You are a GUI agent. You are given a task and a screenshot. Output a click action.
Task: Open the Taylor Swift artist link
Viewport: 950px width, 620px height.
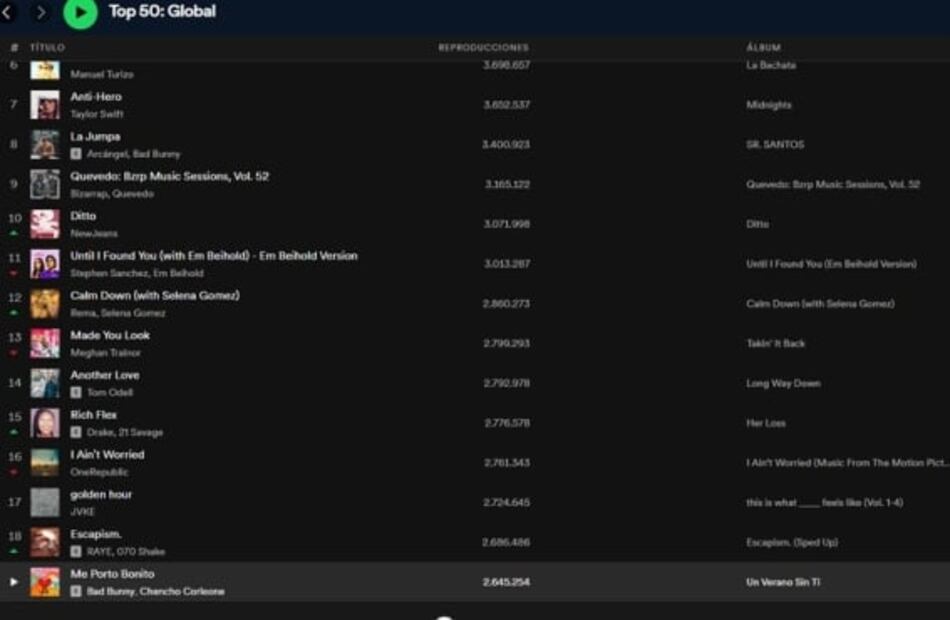[x=97, y=114]
